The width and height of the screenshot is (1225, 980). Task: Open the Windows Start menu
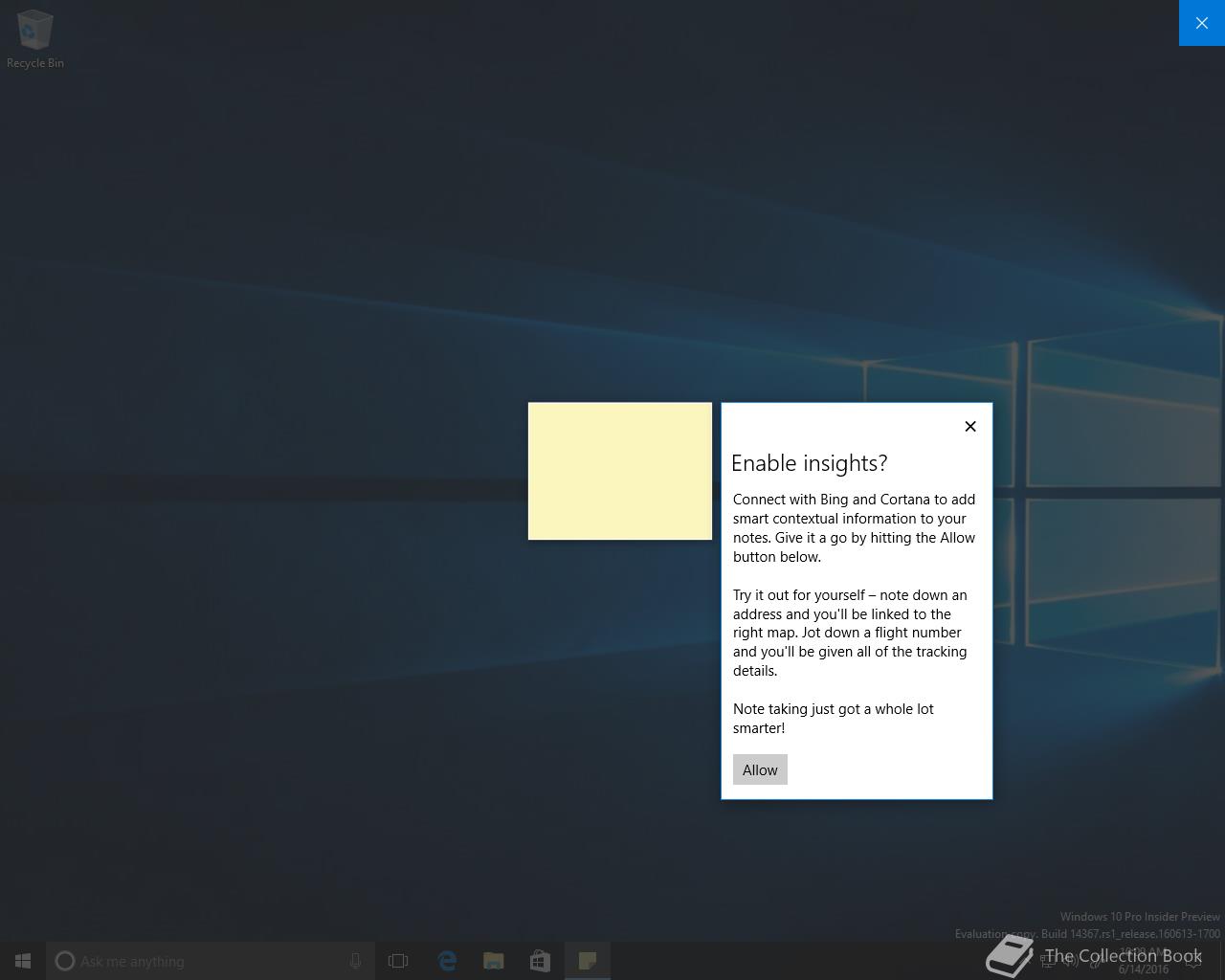tap(23, 961)
